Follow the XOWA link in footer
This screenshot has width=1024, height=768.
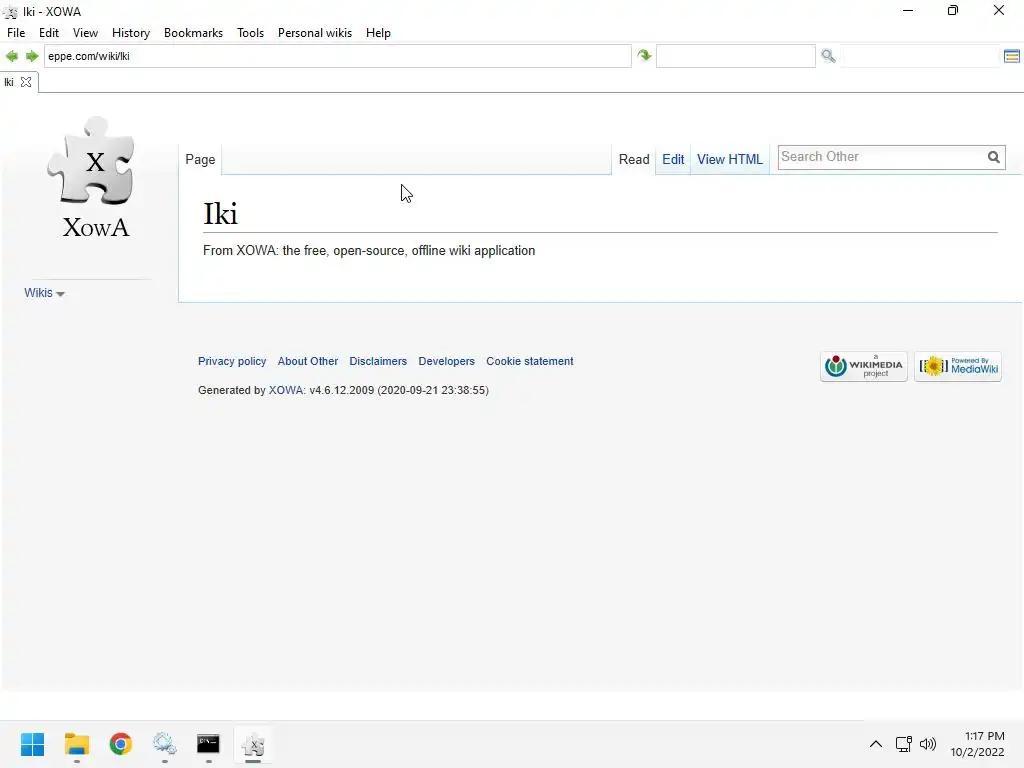point(286,390)
